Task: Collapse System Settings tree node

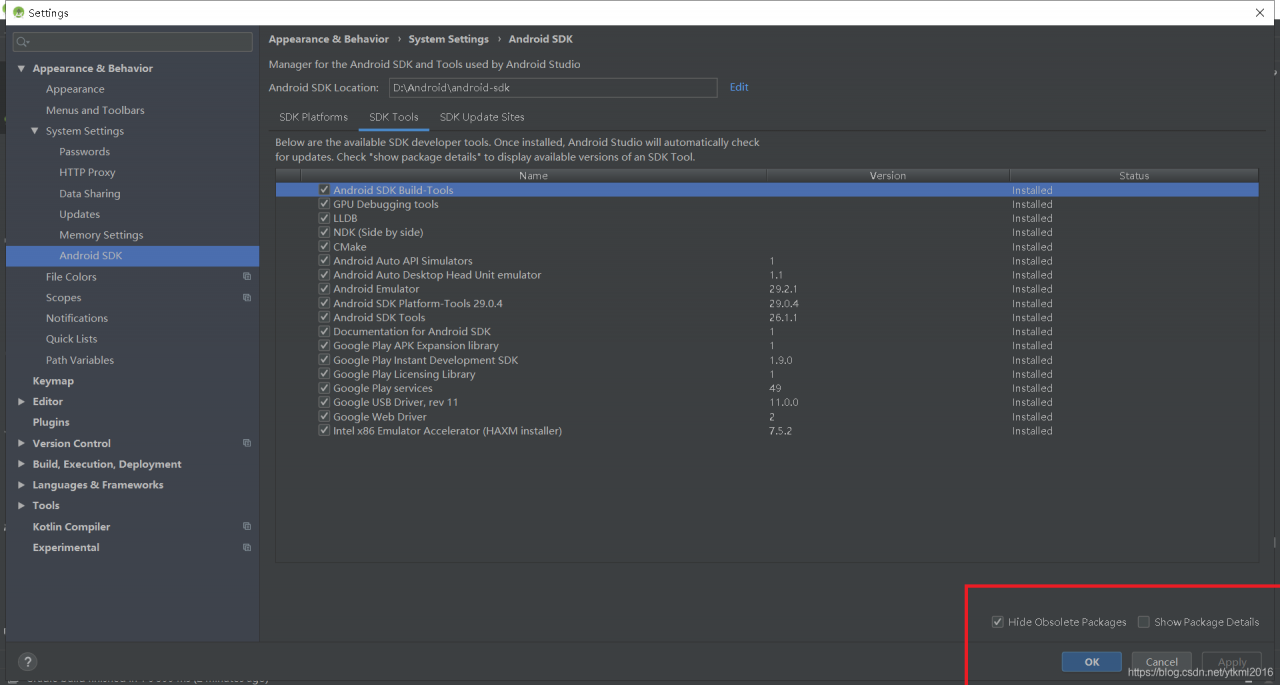Action: click(x=35, y=131)
